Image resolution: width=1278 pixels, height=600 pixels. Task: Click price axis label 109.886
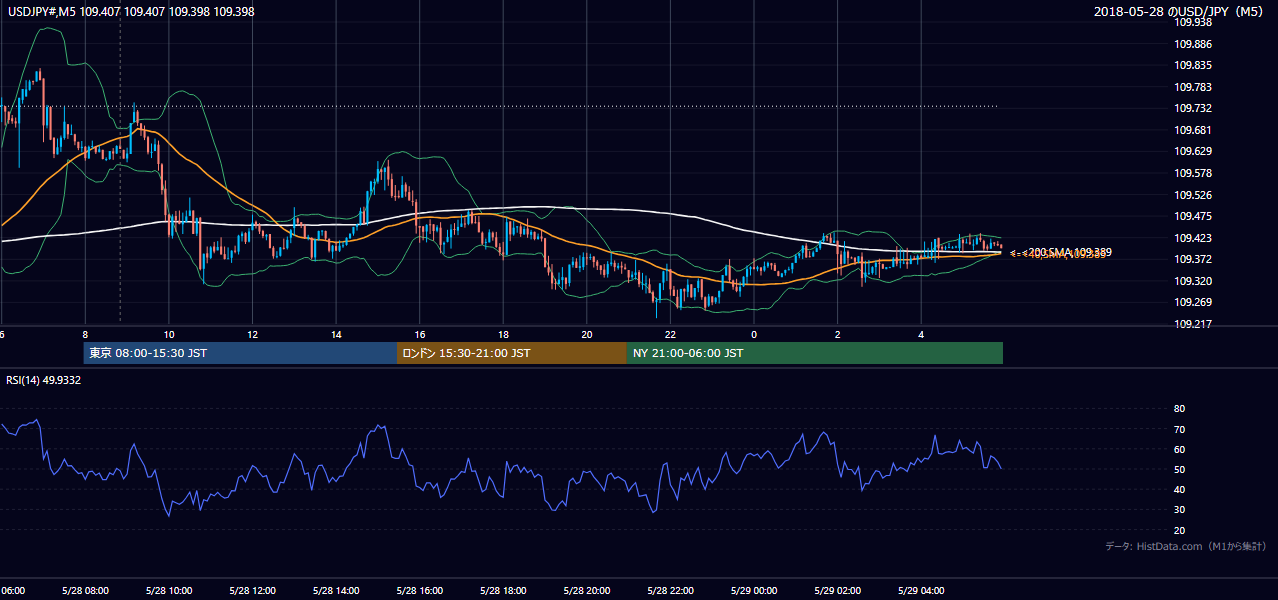1194,44
